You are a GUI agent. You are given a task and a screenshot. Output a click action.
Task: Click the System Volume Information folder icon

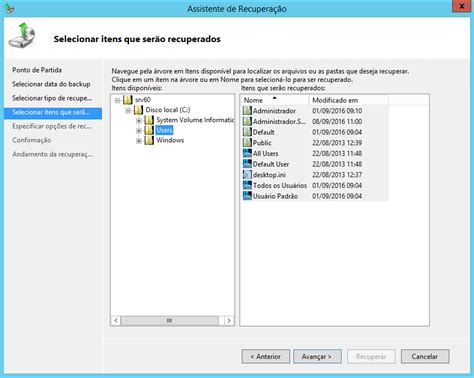pos(149,120)
